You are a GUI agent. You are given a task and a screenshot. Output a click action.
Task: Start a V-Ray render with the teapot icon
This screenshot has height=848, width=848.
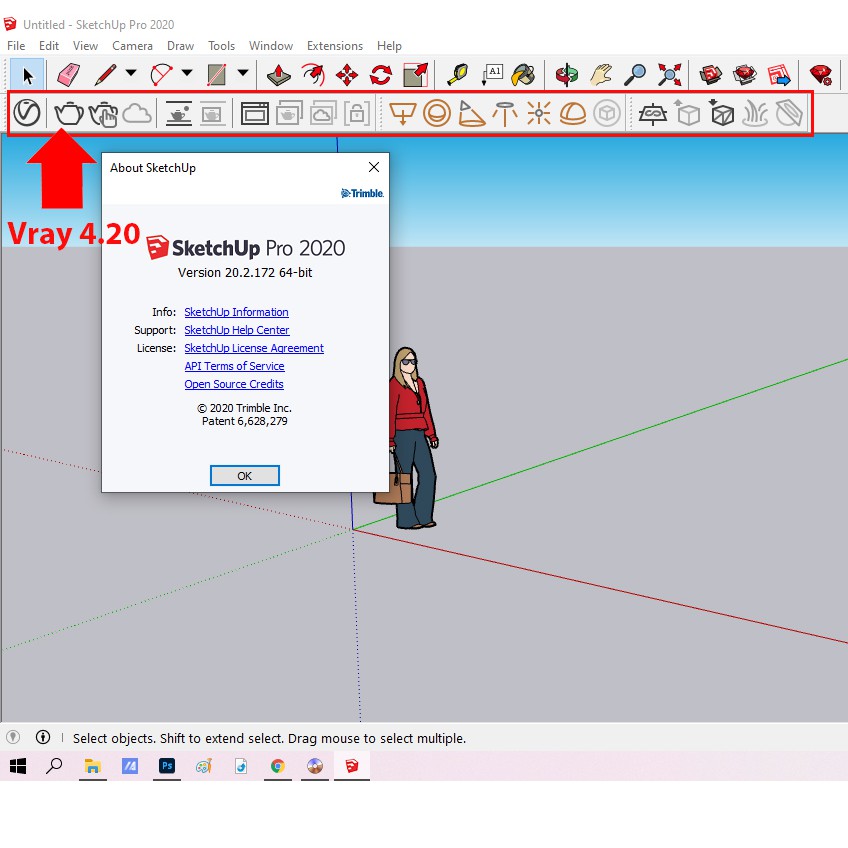tap(68, 113)
